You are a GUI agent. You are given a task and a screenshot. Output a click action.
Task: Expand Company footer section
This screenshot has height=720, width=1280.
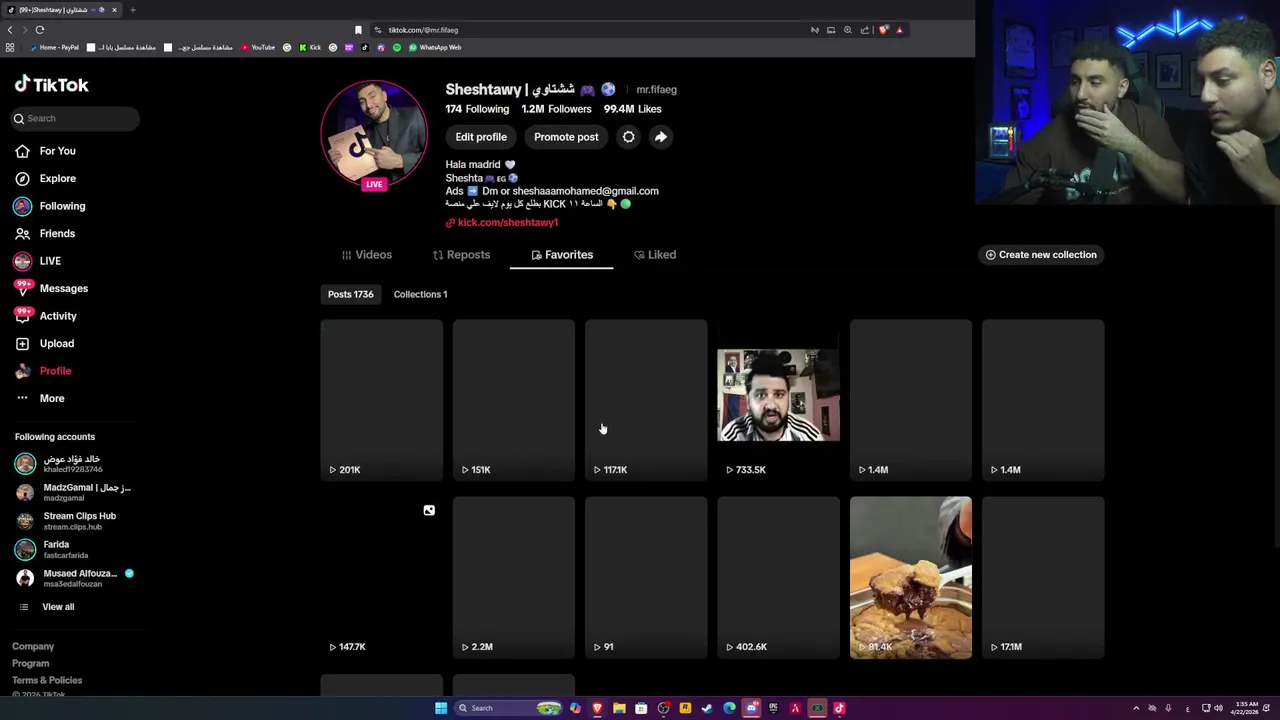[x=33, y=647]
